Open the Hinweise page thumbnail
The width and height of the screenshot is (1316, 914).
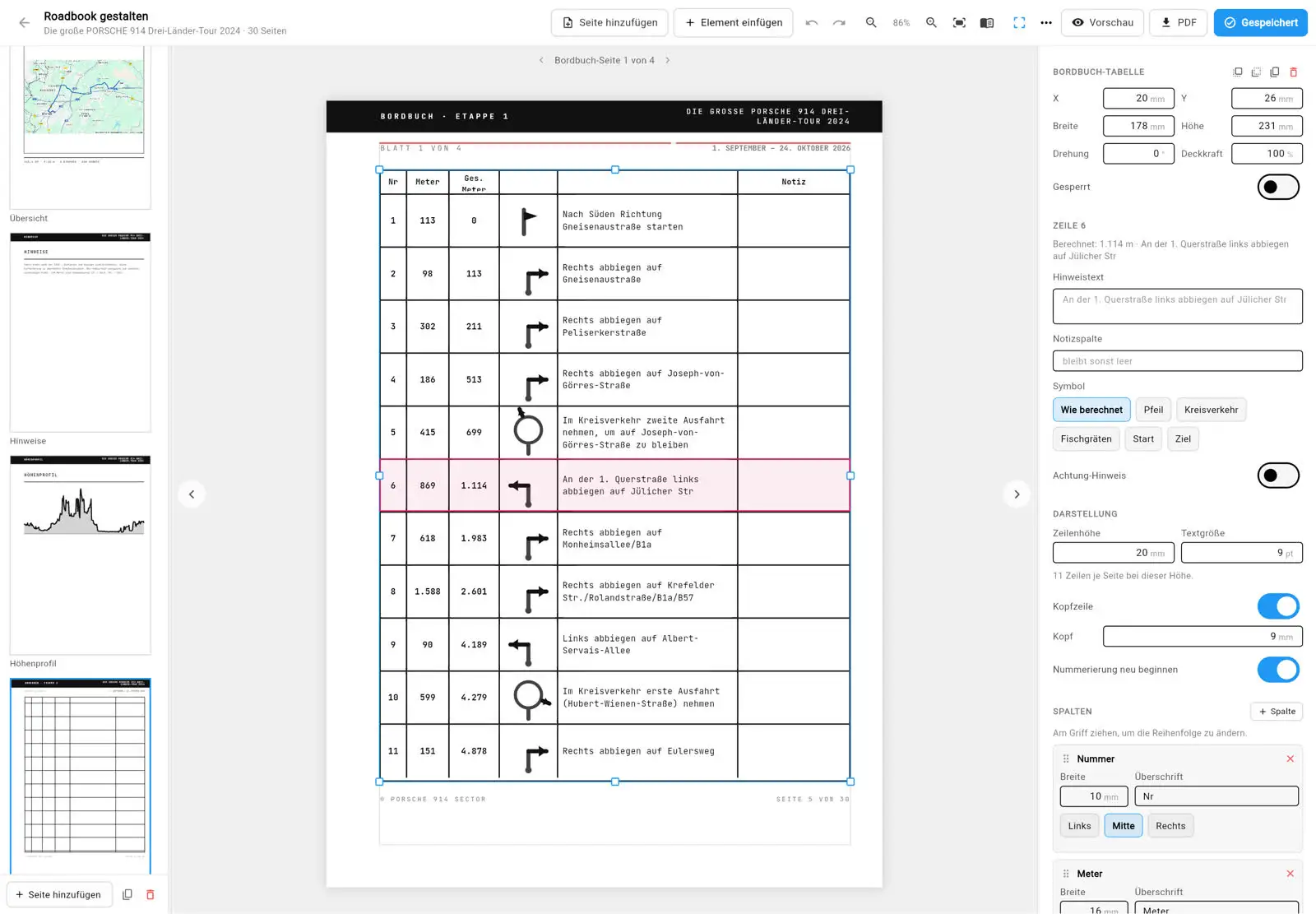pyautogui.click(x=81, y=332)
